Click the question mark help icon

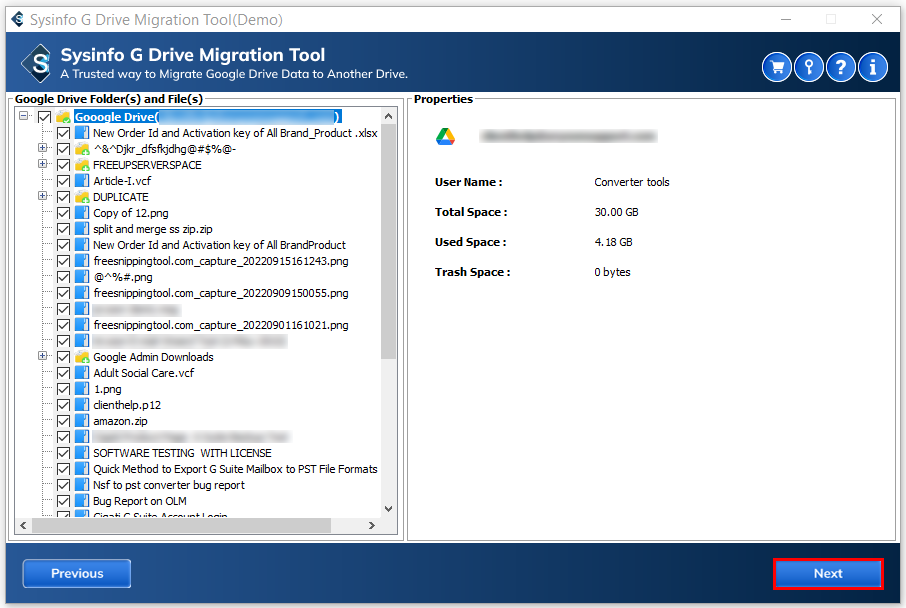pyautogui.click(x=841, y=67)
